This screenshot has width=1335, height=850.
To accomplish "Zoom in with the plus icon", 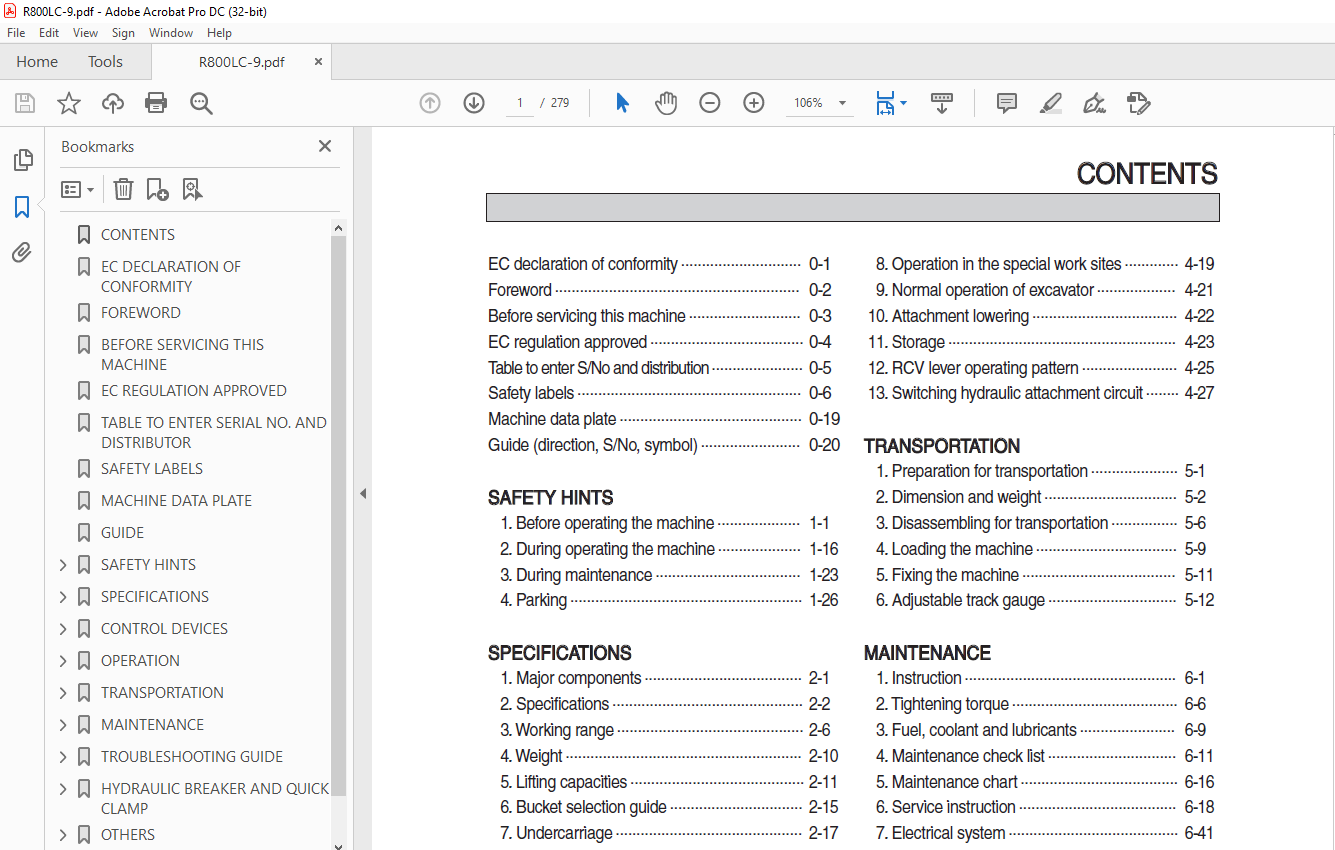I will (754, 103).
